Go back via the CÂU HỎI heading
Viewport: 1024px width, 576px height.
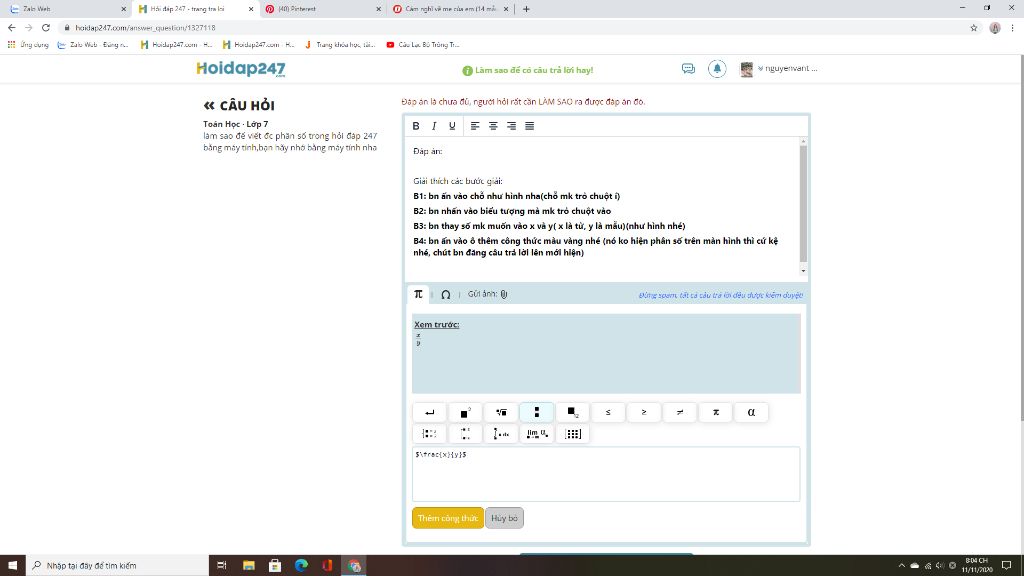(x=239, y=106)
